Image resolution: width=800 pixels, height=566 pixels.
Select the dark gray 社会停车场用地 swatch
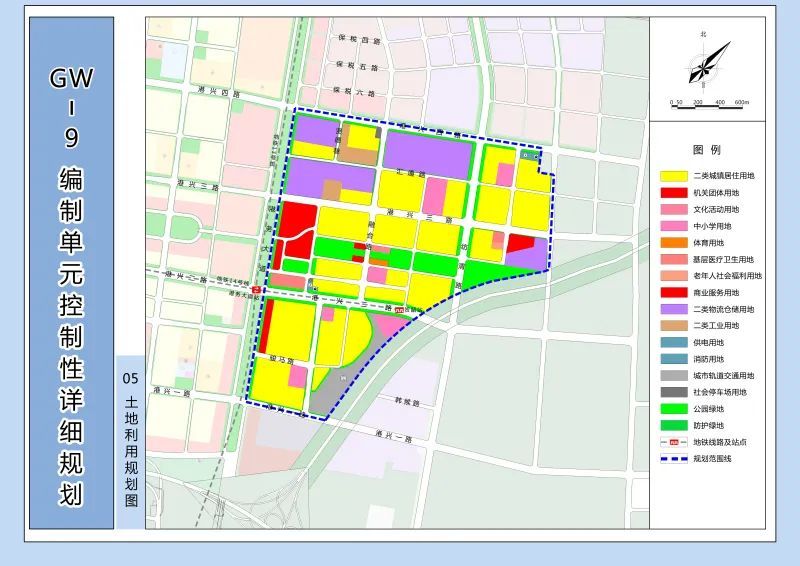[x=673, y=392]
